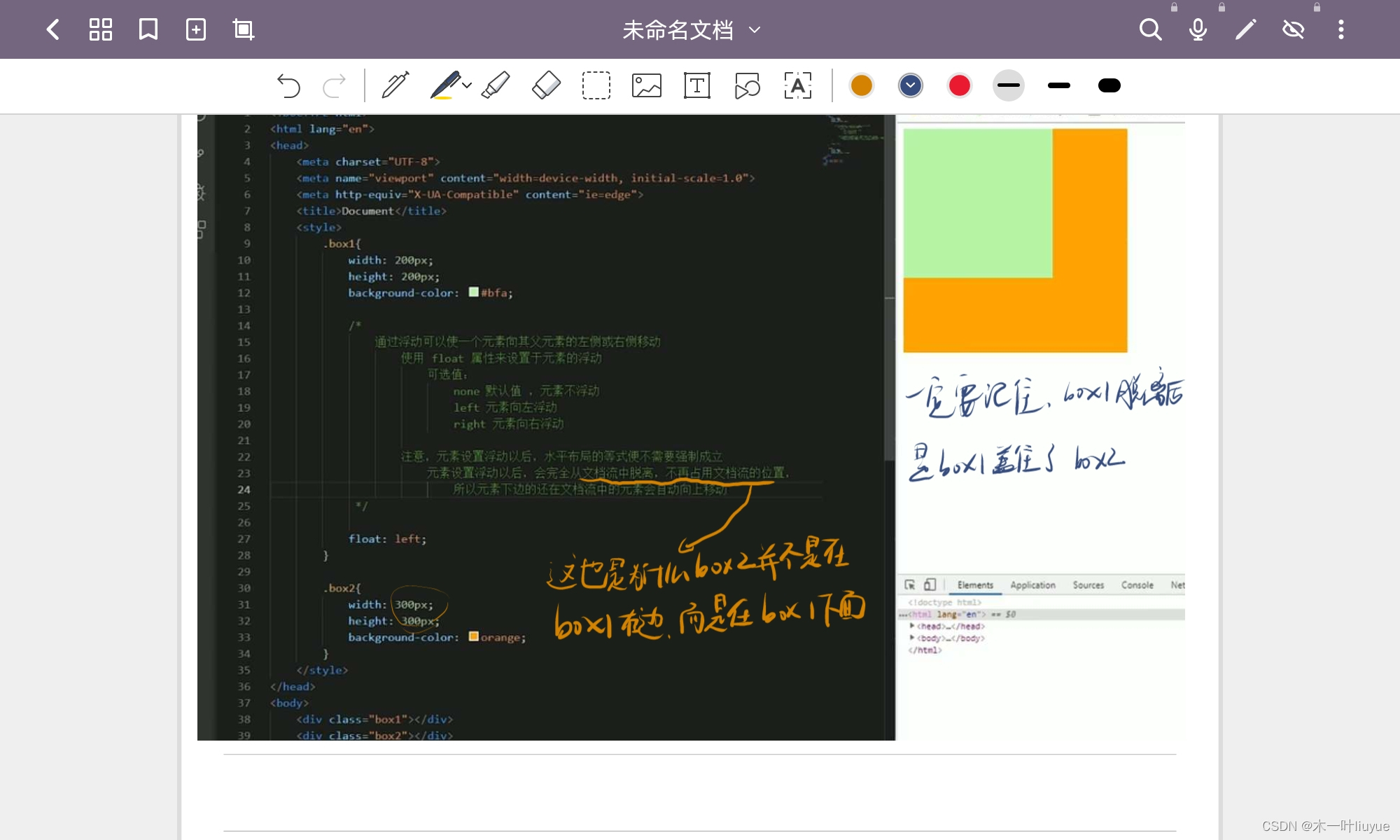Viewport: 1400px width, 840px height.
Task: Switch to the Application tab in devtools image
Action: pos(1032,585)
